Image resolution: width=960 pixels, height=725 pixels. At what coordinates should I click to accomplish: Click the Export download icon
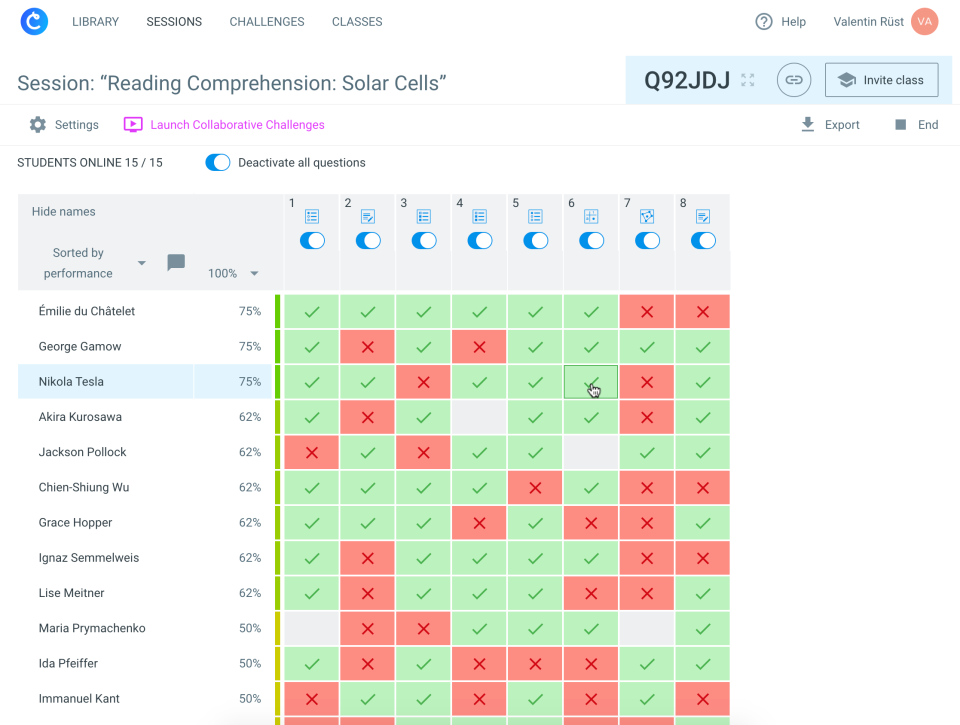pos(807,124)
